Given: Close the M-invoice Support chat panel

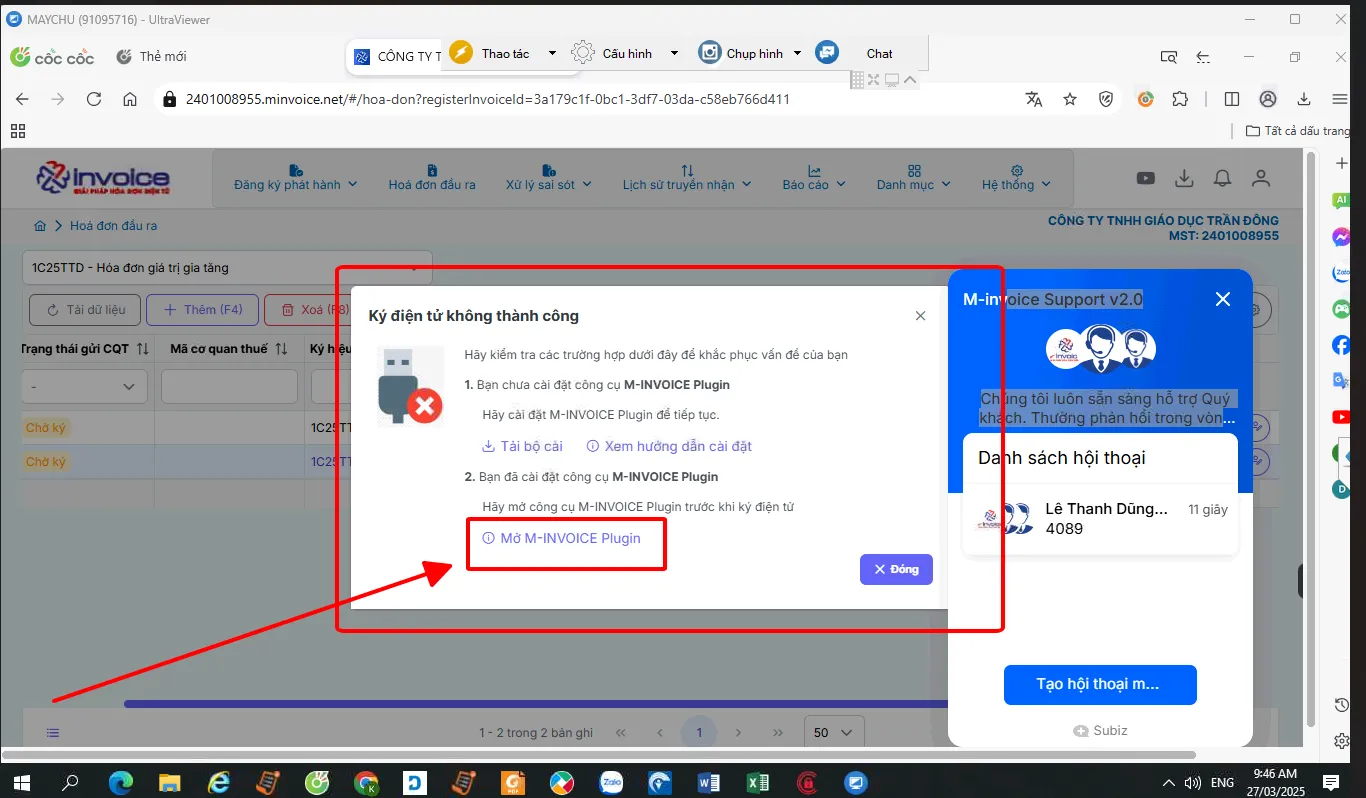Looking at the screenshot, I should click(x=1222, y=299).
